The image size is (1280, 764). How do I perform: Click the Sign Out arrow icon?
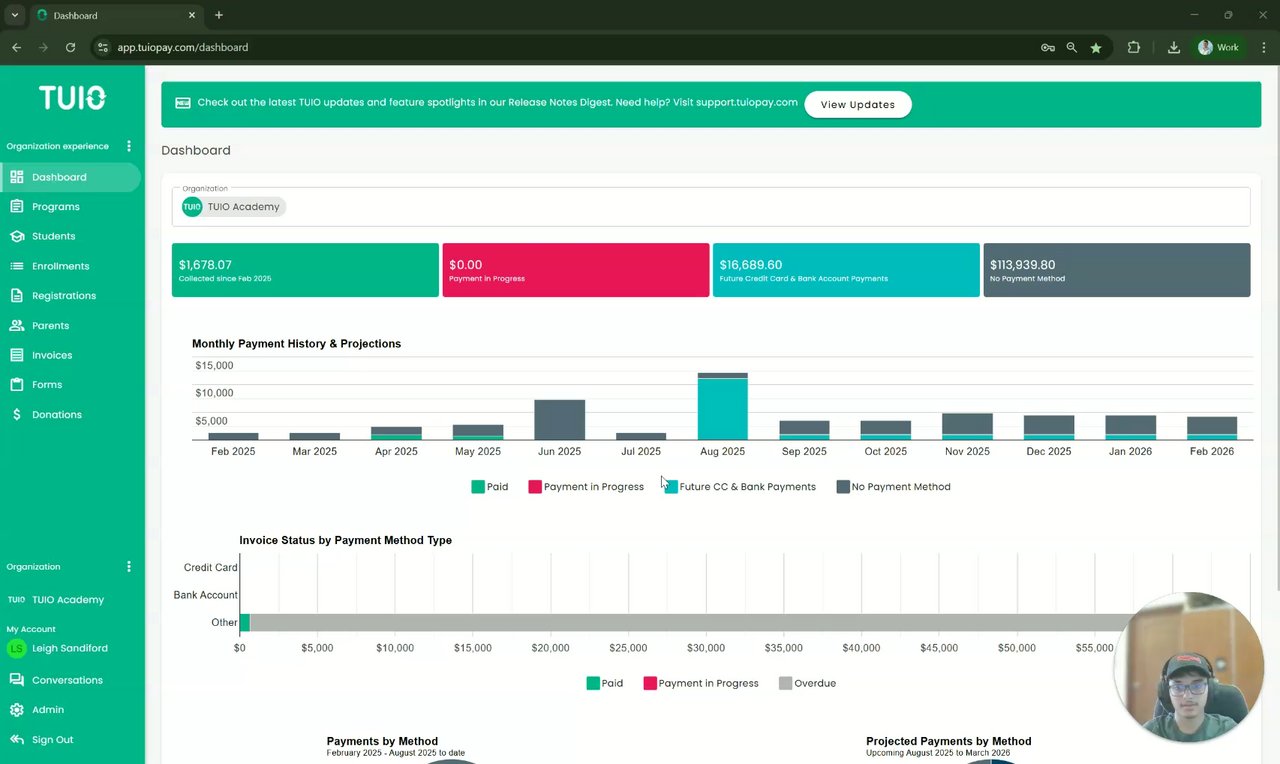[x=16, y=740]
